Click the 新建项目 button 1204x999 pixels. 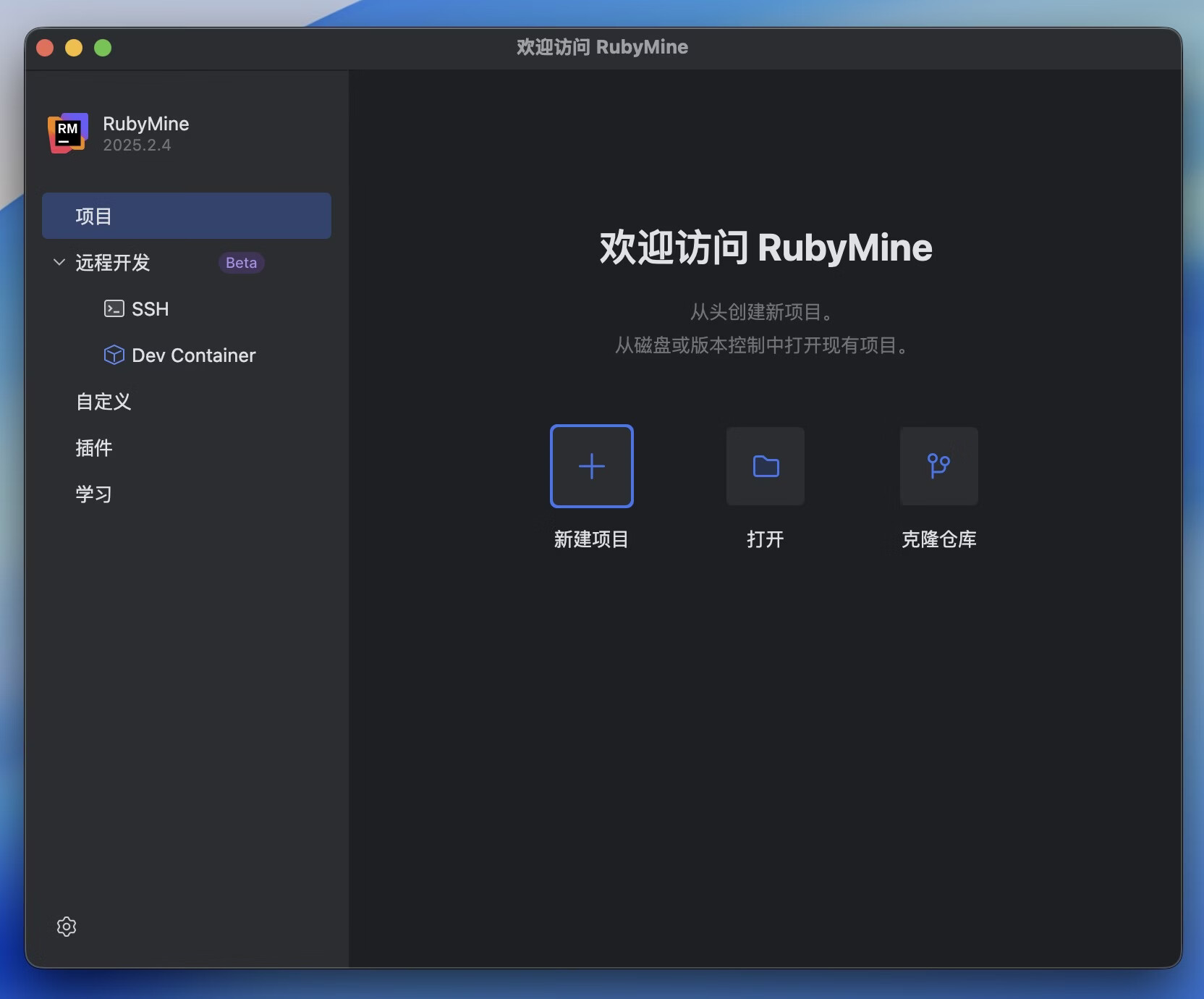coord(591,539)
